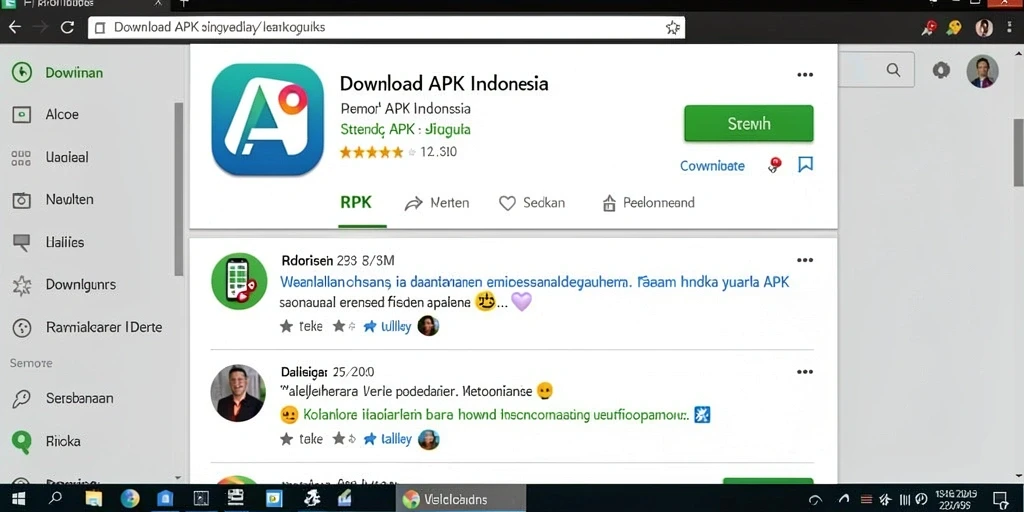The image size is (1024, 512).
Task: Select the Sersbanaan sidebar entry
Action: coord(79,398)
